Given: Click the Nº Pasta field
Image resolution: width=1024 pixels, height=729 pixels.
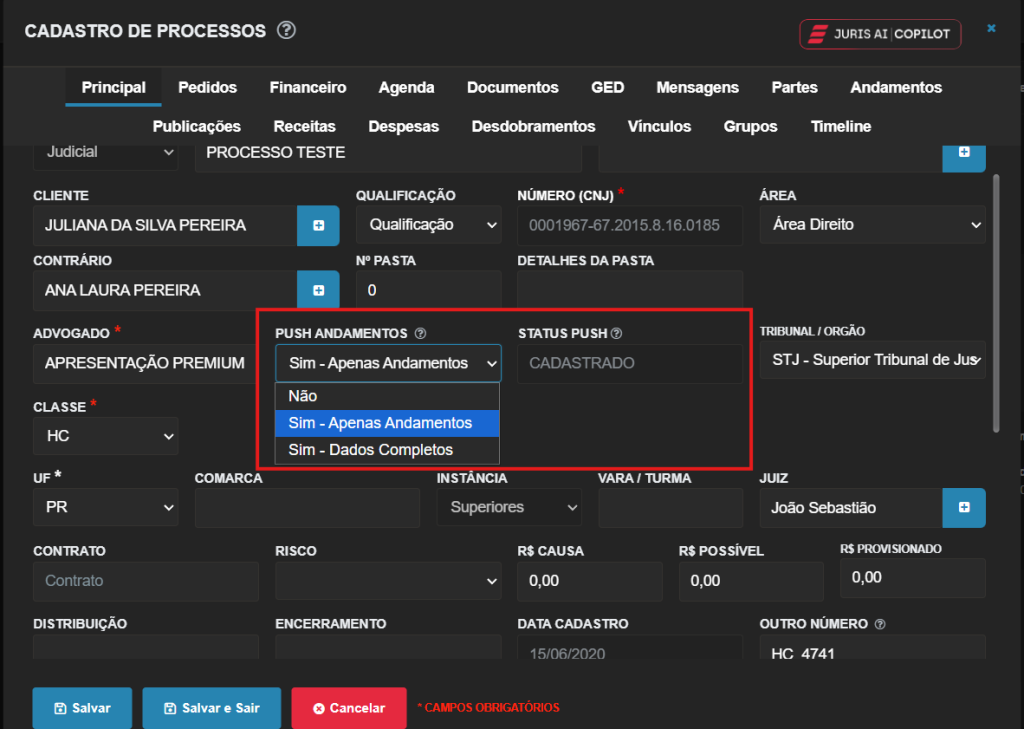Looking at the screenshot, I should click(x=428, y=289).
